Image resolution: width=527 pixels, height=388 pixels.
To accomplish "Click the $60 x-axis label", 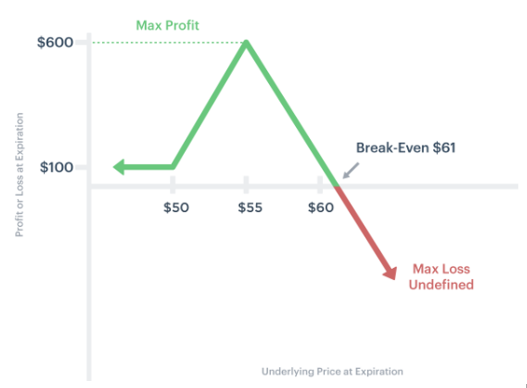I will click(321, 207).
